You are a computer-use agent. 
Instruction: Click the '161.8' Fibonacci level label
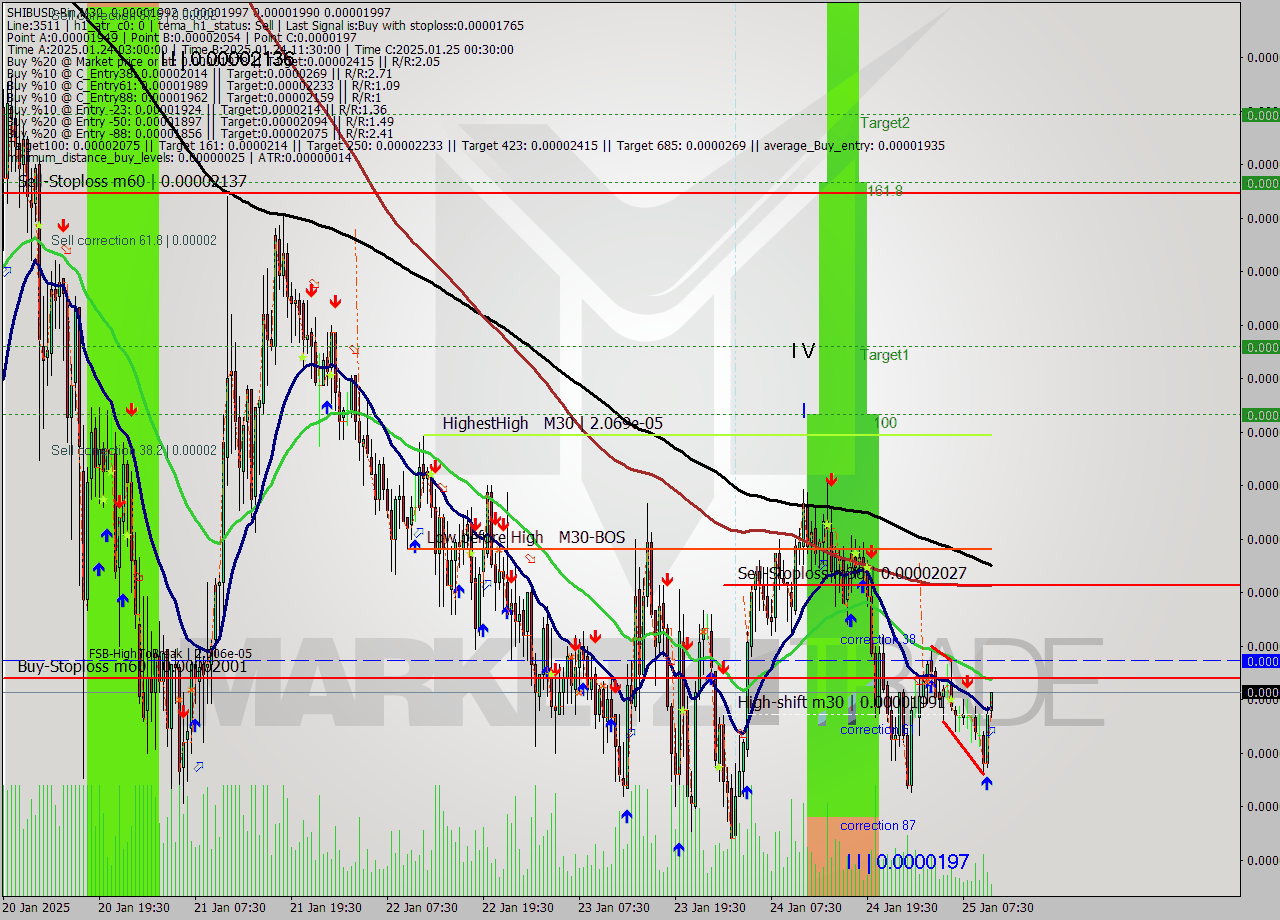[x=884, y=190]
